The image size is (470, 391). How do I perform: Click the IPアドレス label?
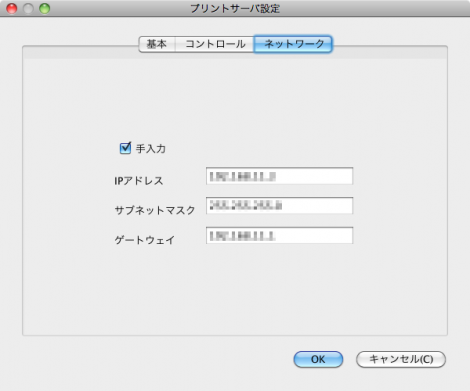pos(139,181)
